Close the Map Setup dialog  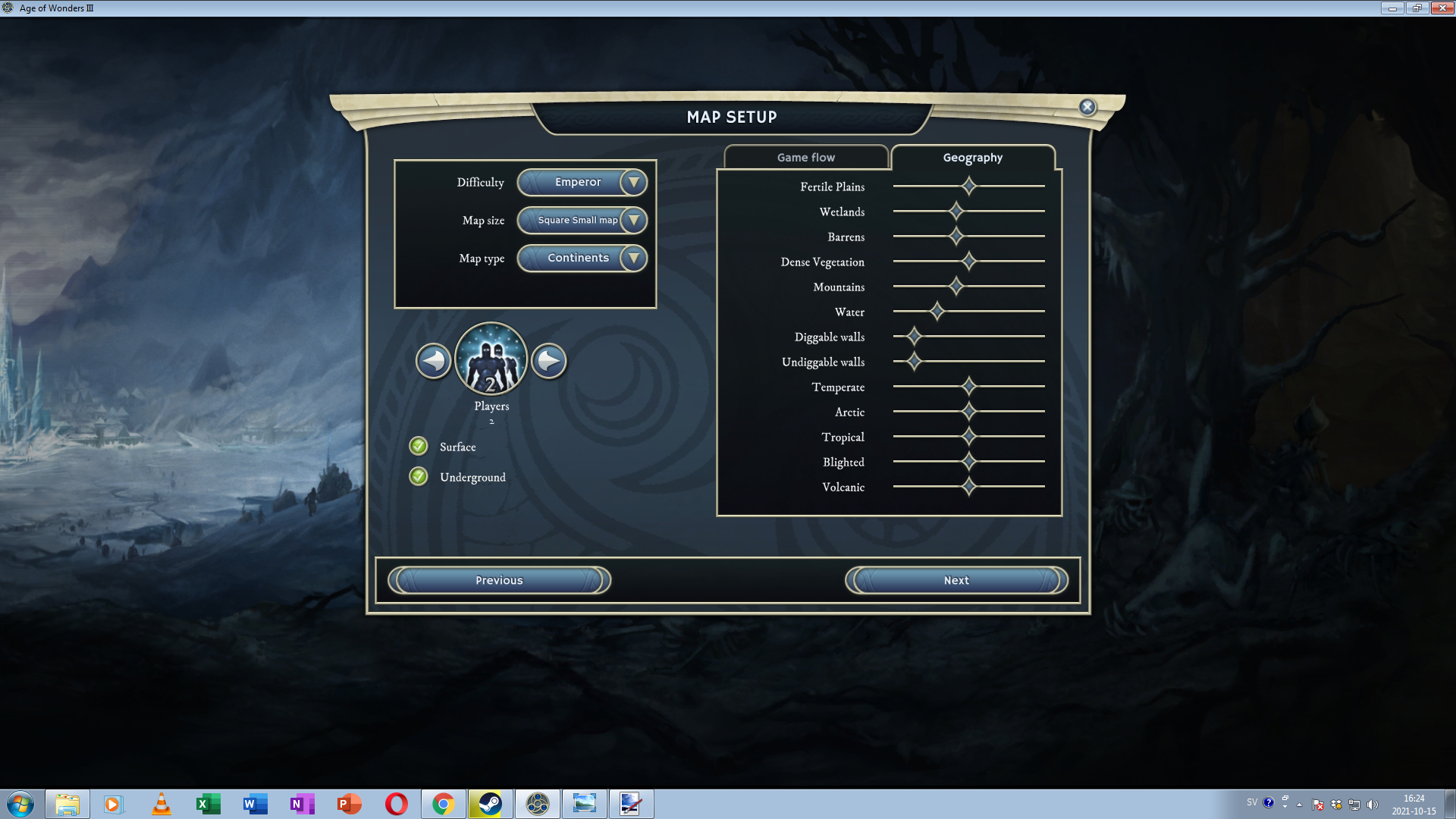click(1087, 107)
